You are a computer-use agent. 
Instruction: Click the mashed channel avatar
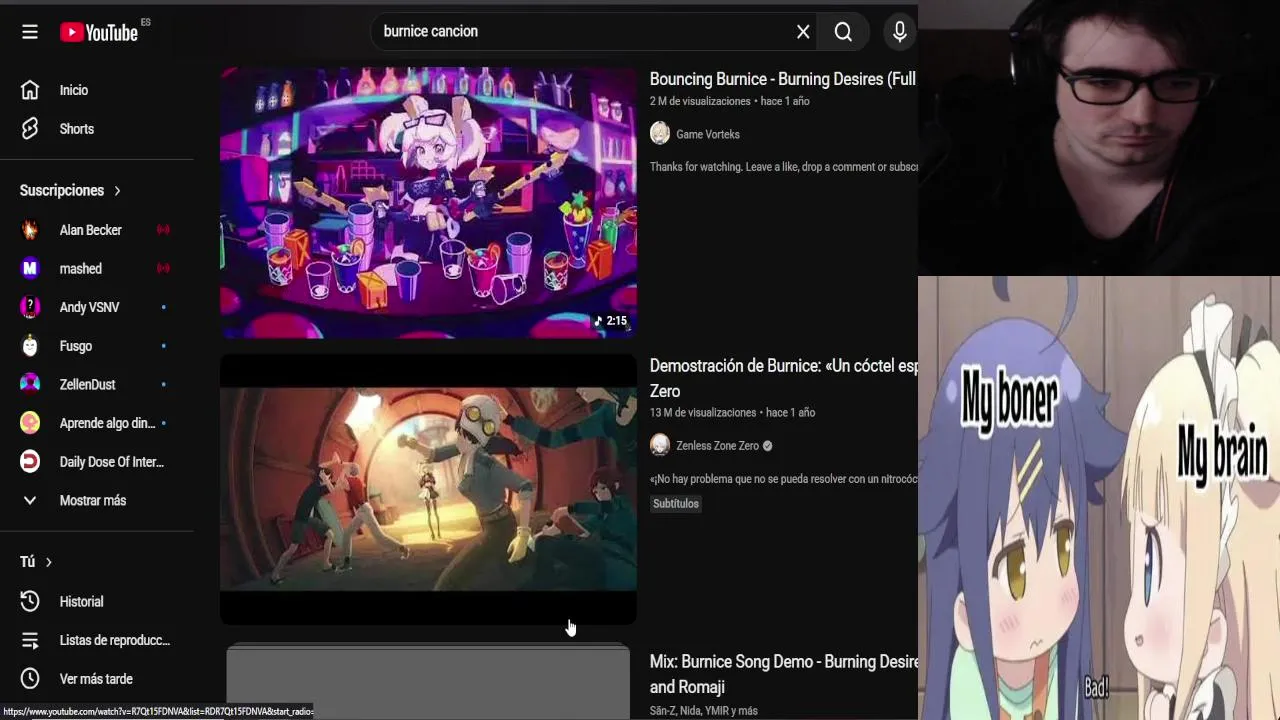(x=30, y=268)
